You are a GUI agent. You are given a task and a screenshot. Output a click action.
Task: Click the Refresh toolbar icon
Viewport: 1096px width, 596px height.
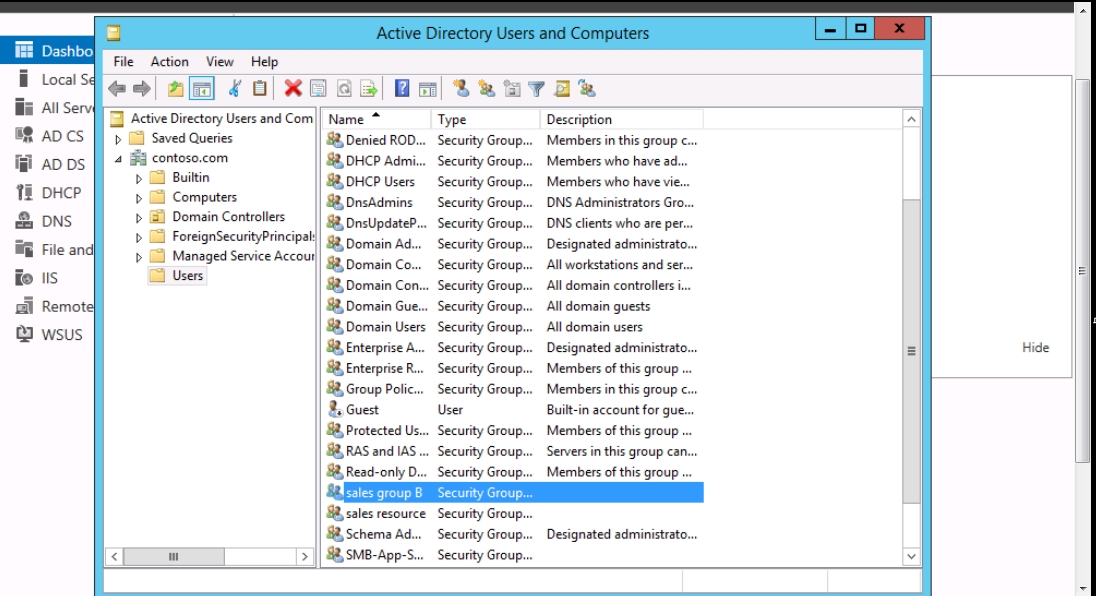click(x=343, y=89)
